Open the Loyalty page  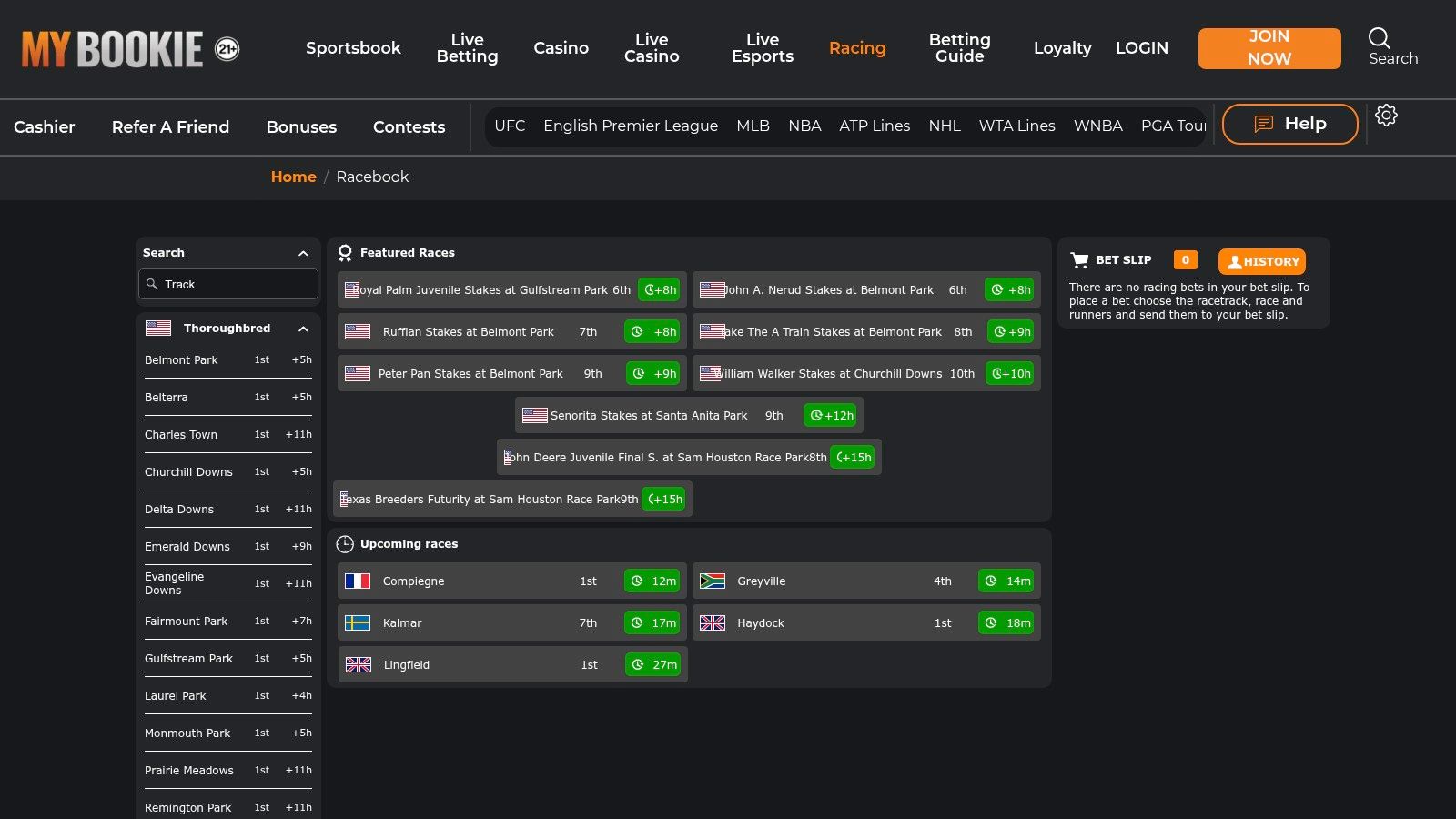click(x=1062, y=48)
